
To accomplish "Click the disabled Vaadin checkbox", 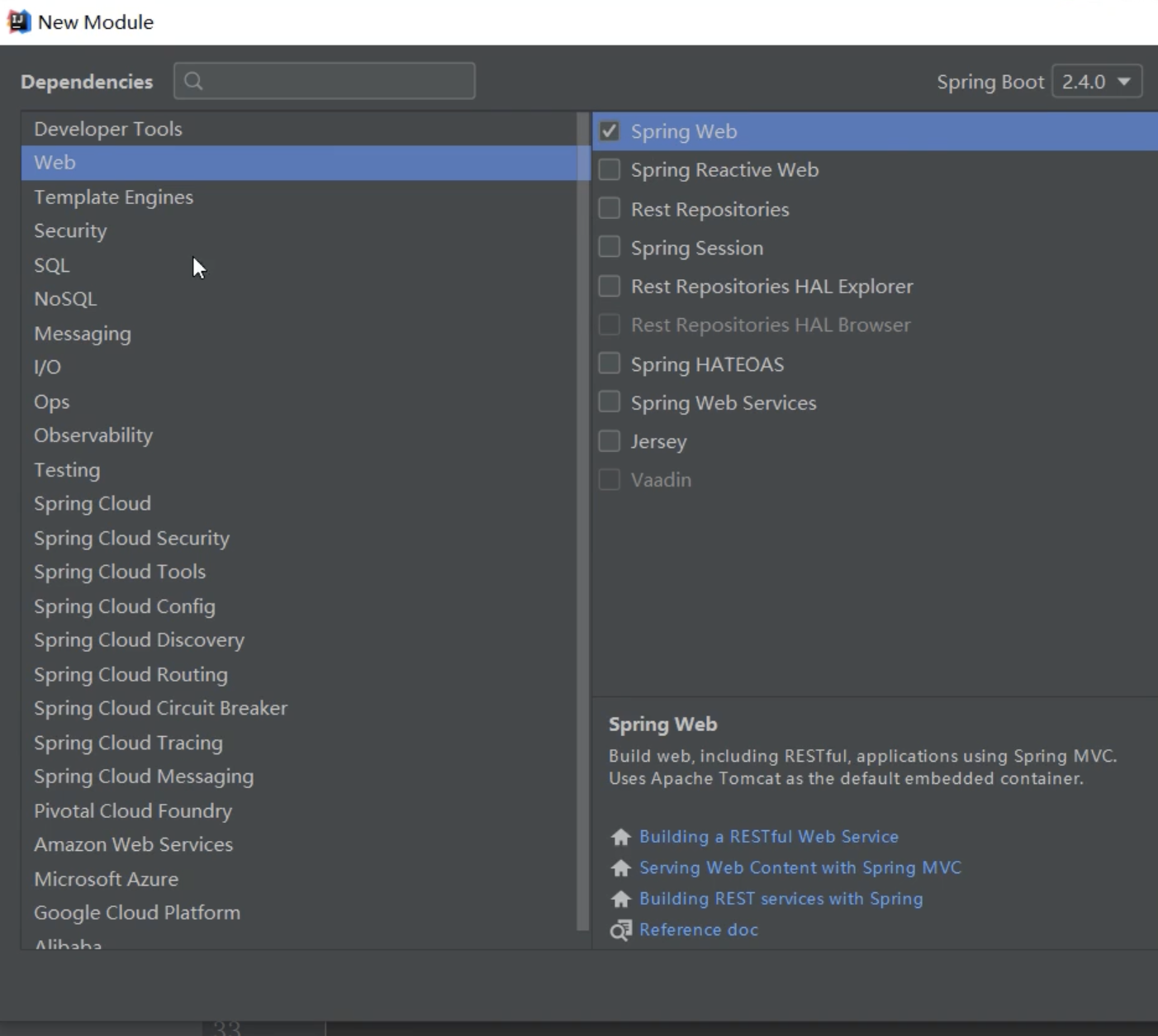I will tap(610, 479).
